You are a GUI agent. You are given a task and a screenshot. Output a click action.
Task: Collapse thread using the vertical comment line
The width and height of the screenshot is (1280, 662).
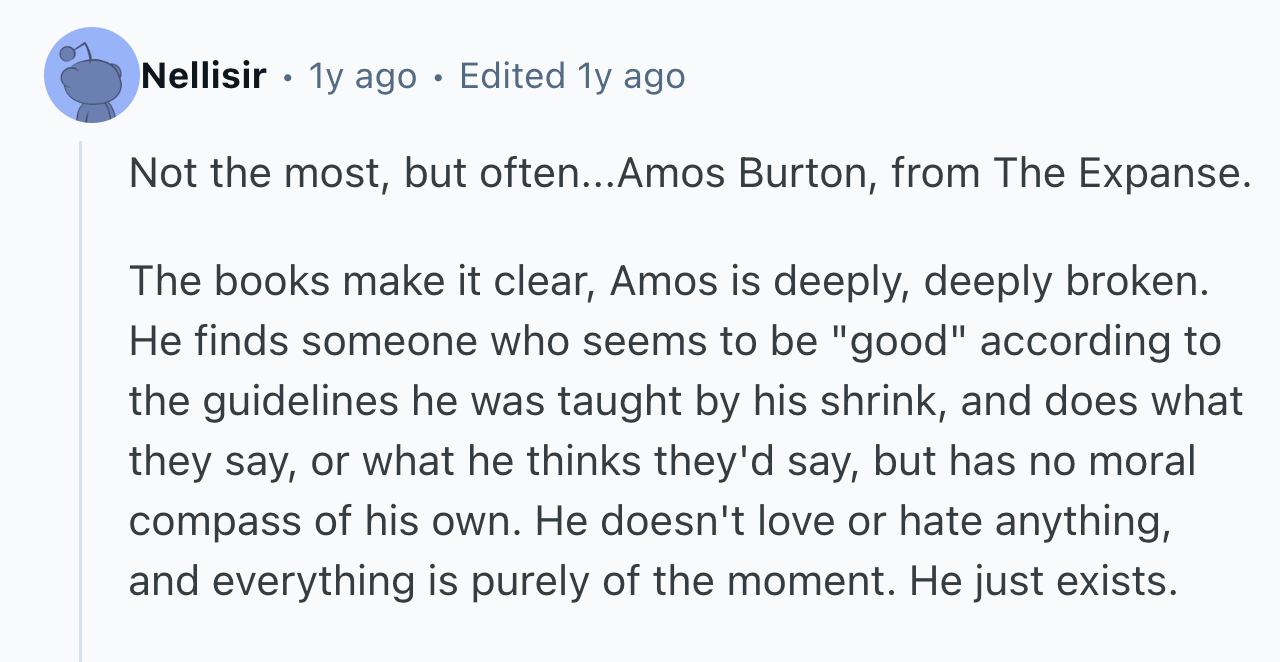click(x=81, y=400)
